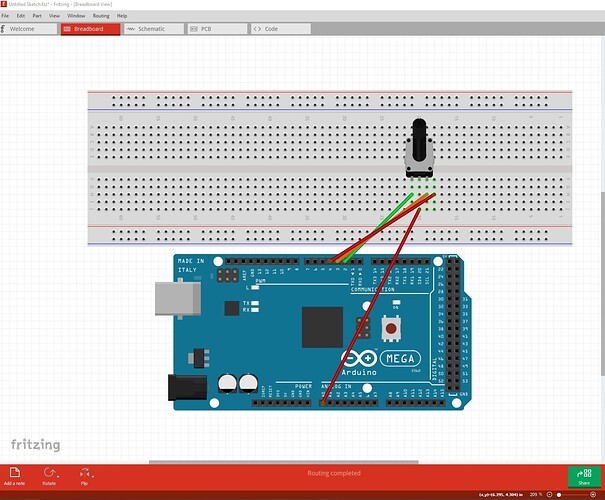The image size is (605, 500).
Task: Select the Arduino Mega USB port
Action: point(178,299)
